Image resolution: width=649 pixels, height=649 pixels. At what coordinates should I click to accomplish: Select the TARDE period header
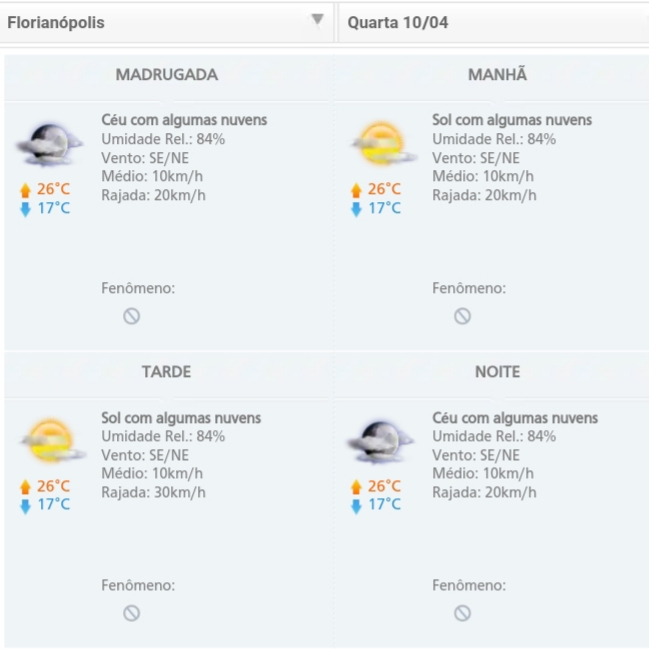coord(166,372)
